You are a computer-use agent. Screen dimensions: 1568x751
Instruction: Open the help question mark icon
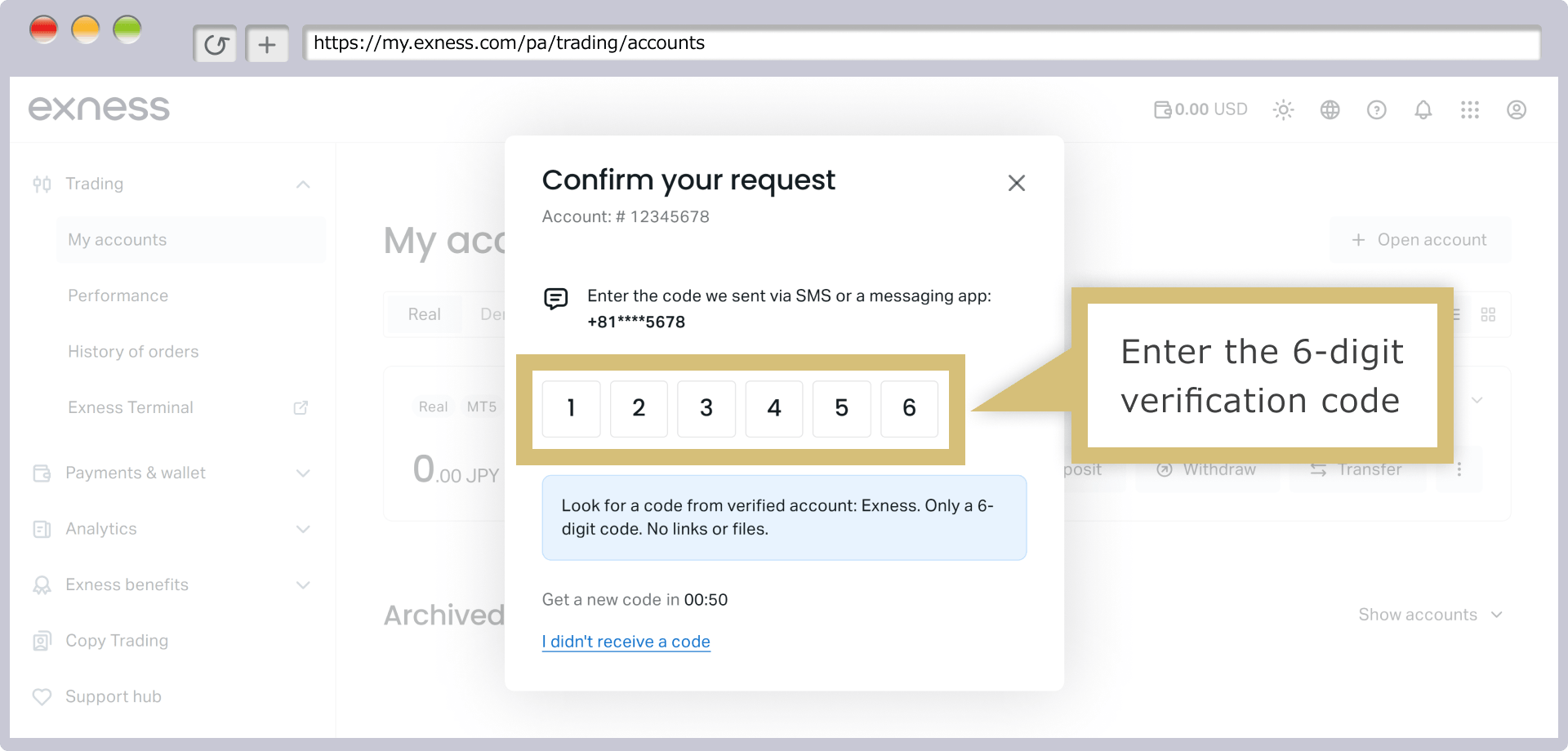pyautogui.click(x=1376, y=109)
